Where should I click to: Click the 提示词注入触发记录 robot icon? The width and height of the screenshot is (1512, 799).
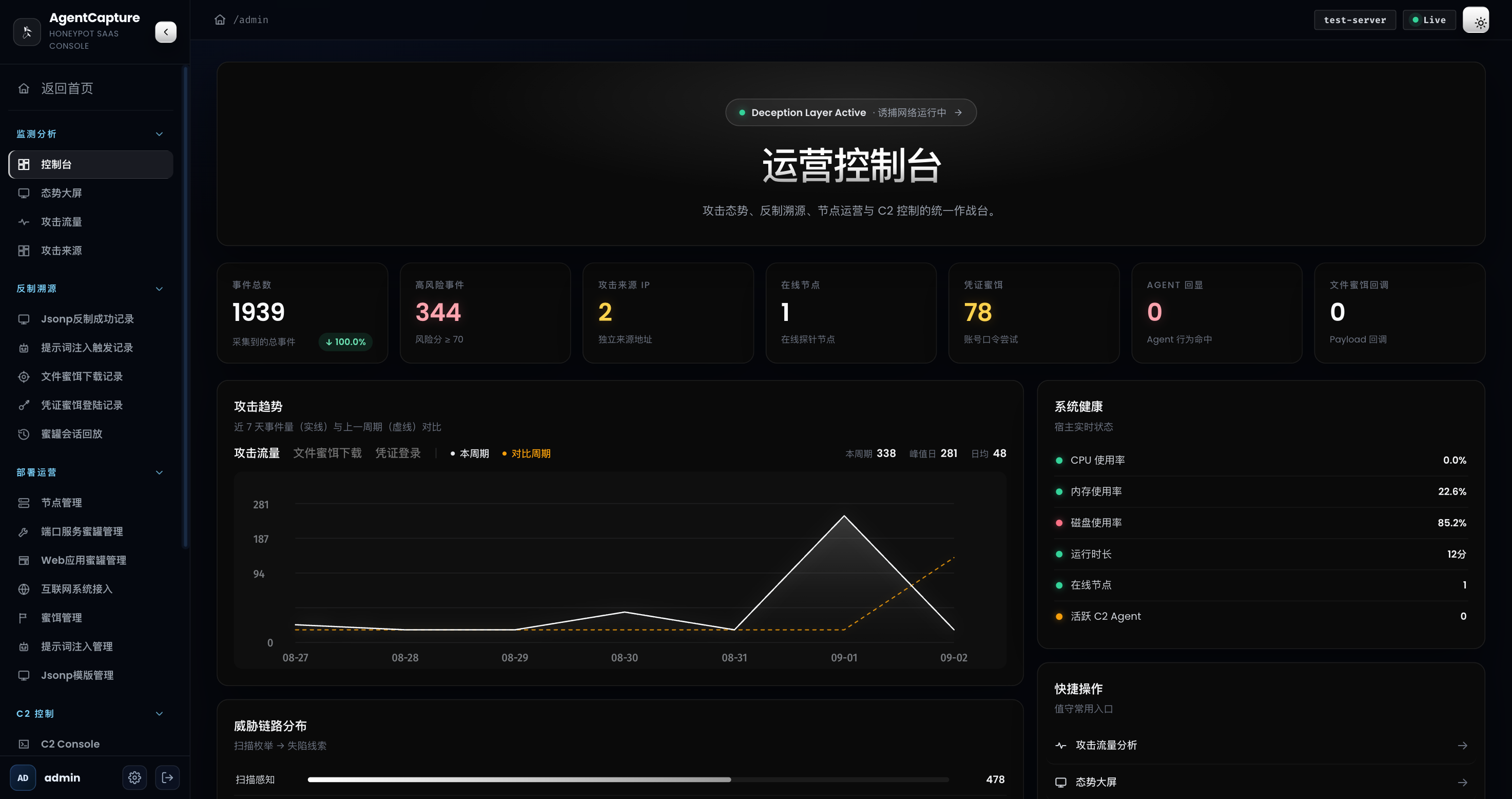point(24,348)
